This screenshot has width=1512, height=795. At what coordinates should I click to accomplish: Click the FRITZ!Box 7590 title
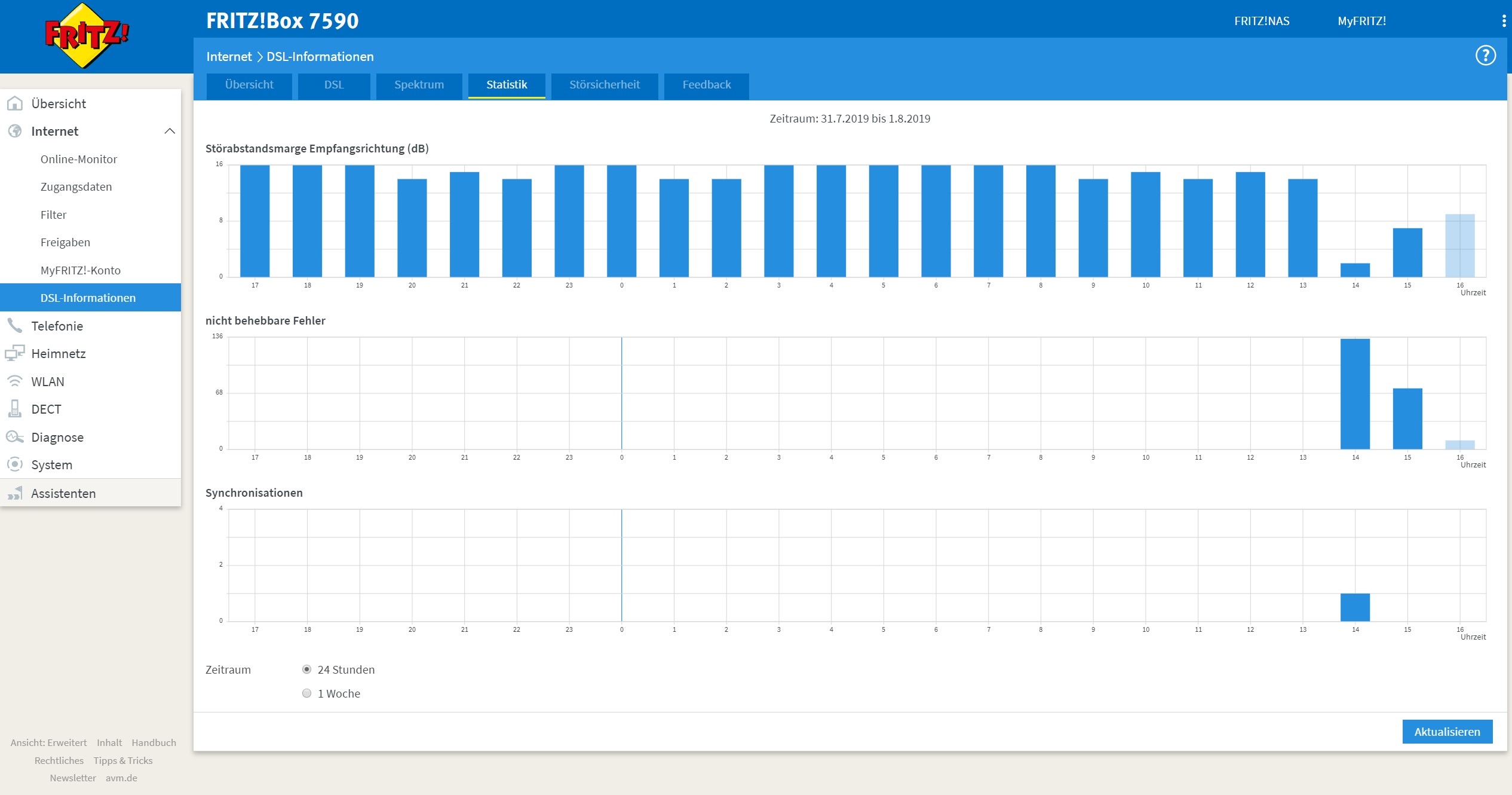coord(283,21)
